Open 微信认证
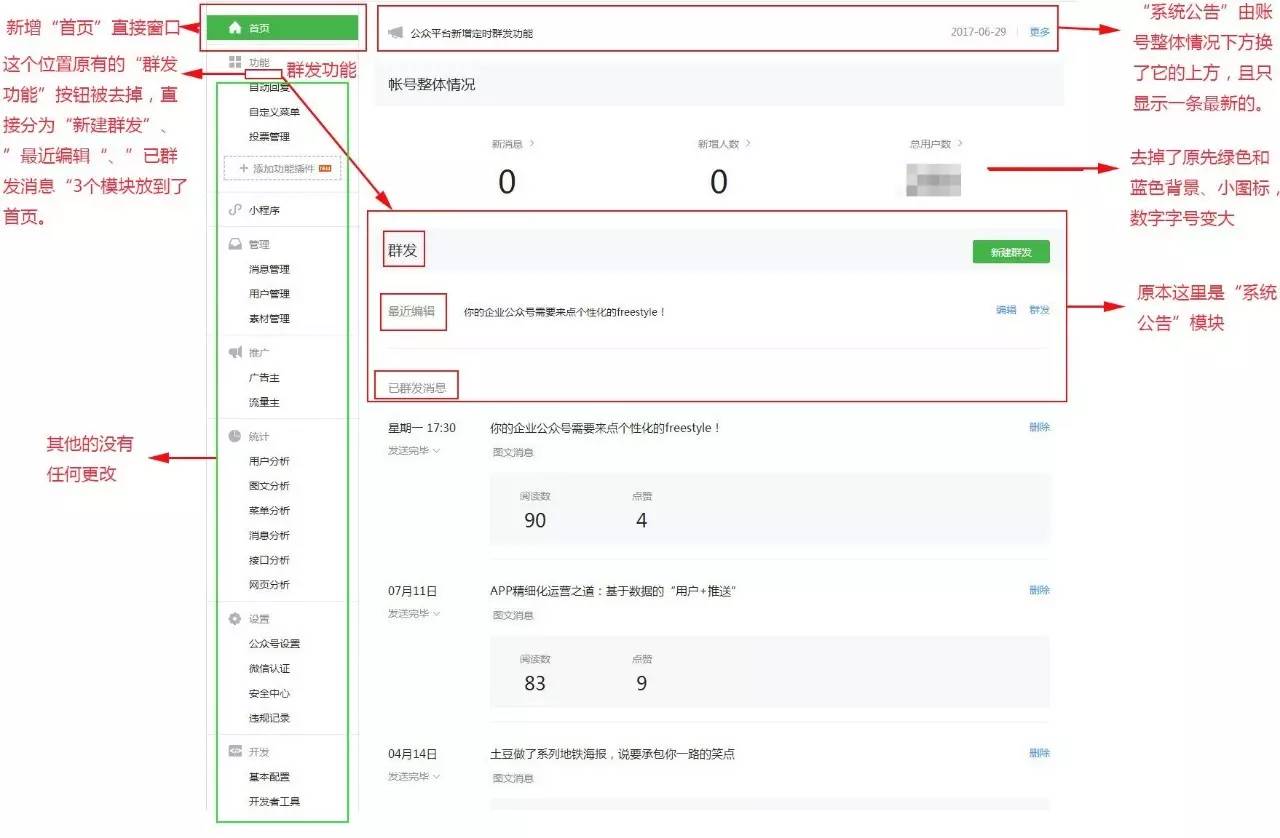 (269, 669)
